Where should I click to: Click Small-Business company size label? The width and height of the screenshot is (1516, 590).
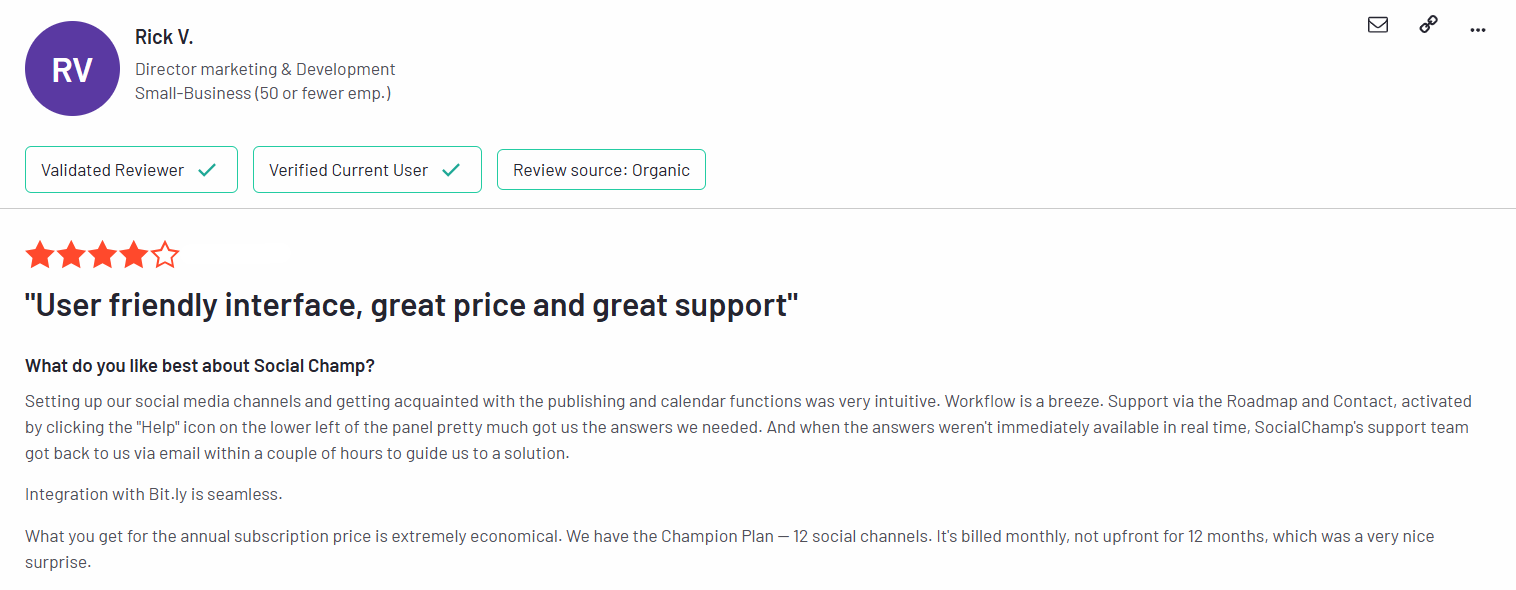263,93
